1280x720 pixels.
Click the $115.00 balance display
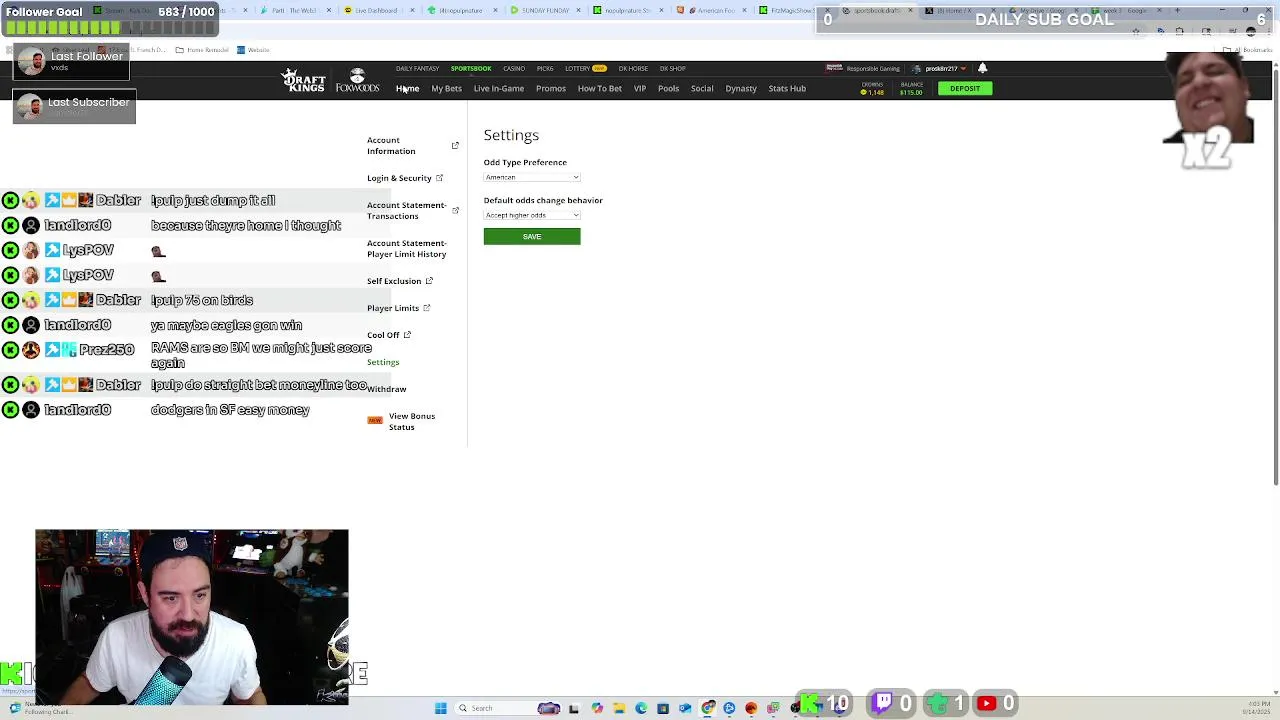(x=911, y=90)
